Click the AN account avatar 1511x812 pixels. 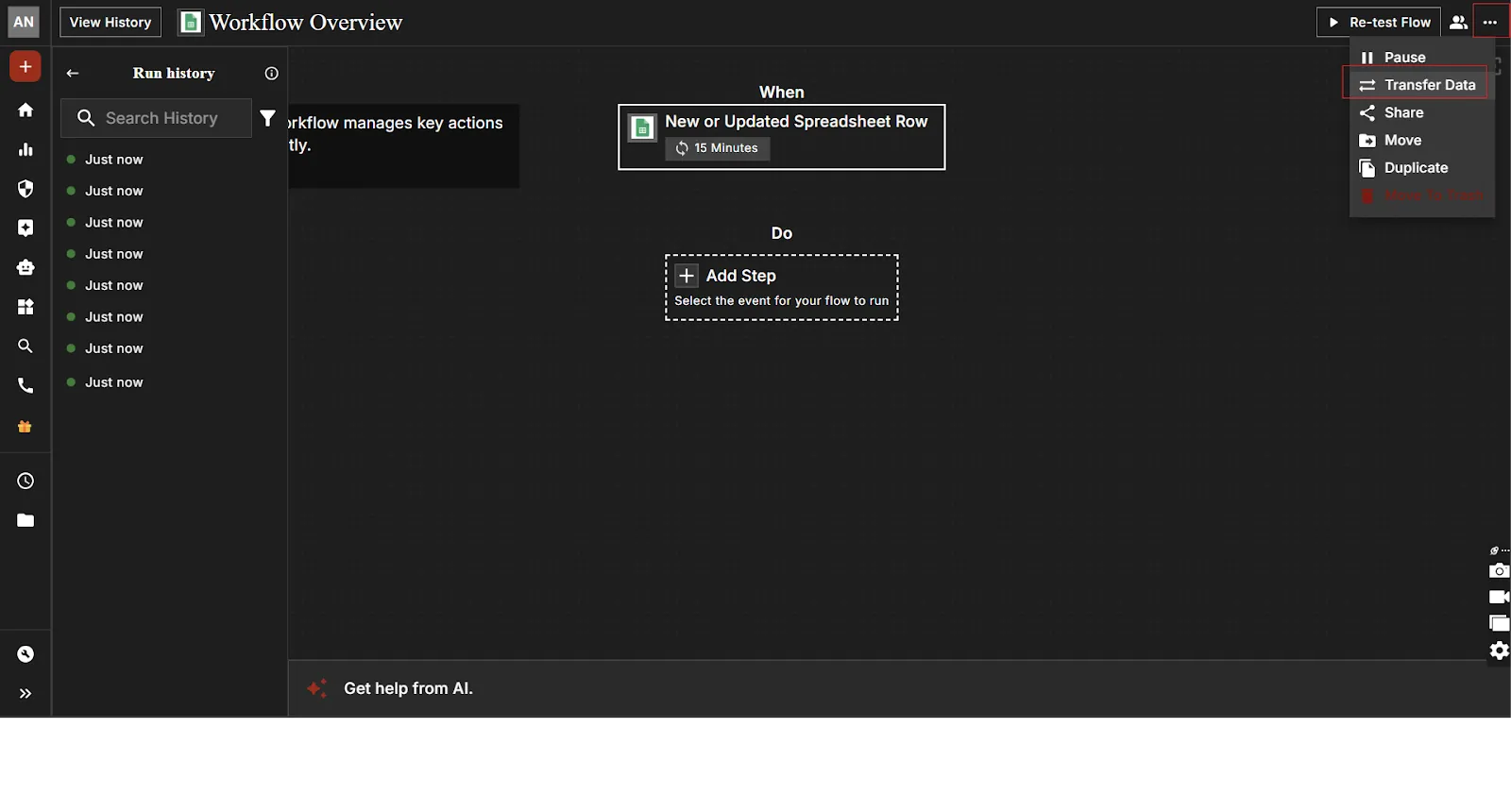click(x=24, y=22)
